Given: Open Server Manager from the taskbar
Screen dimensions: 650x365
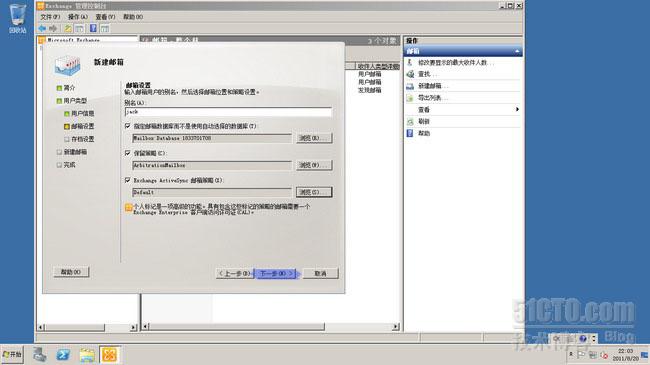Looking at the screenshot, I should tap(40, 355).
